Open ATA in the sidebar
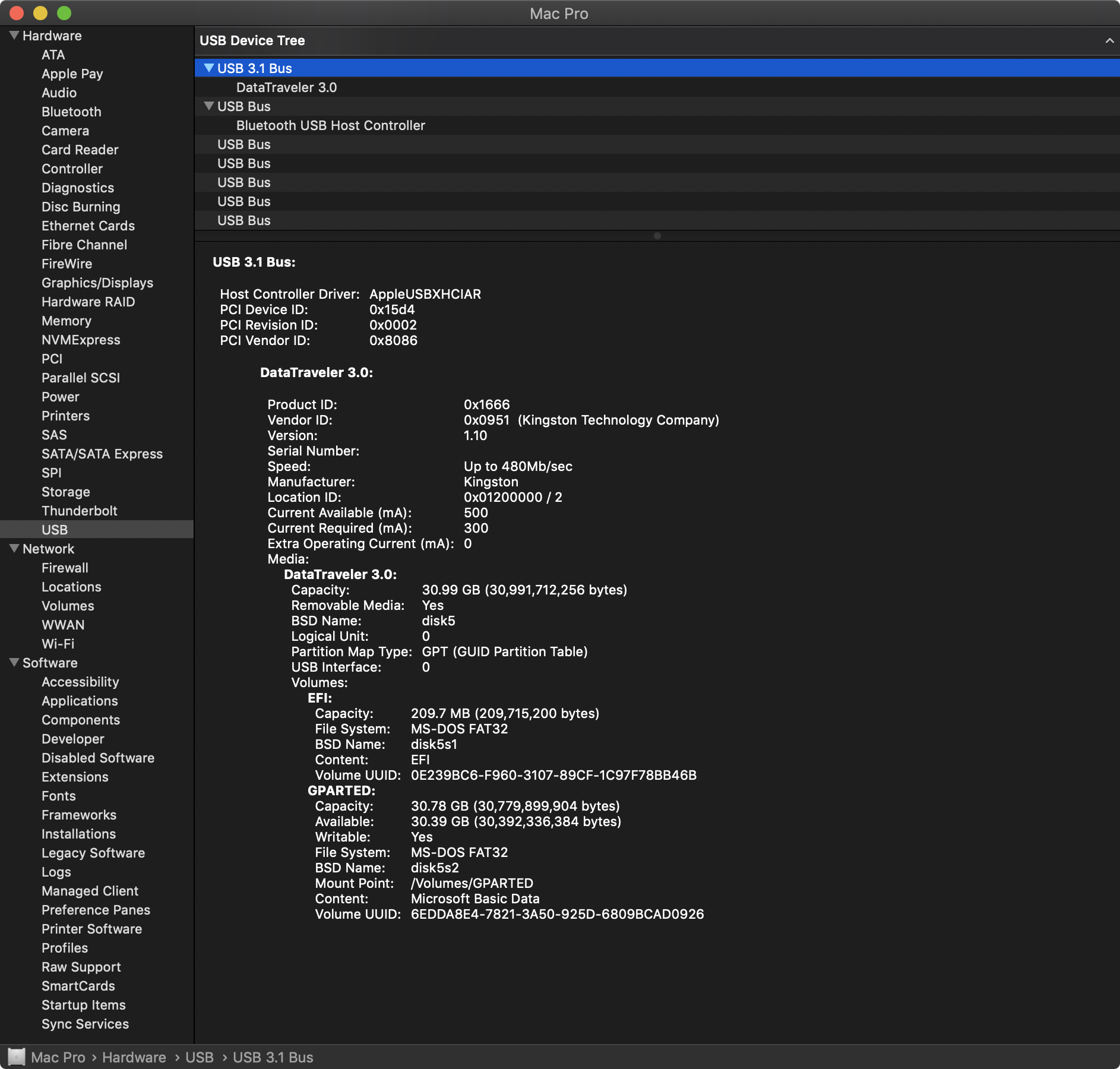The image size is (1120, 1069). coord(53,55)
